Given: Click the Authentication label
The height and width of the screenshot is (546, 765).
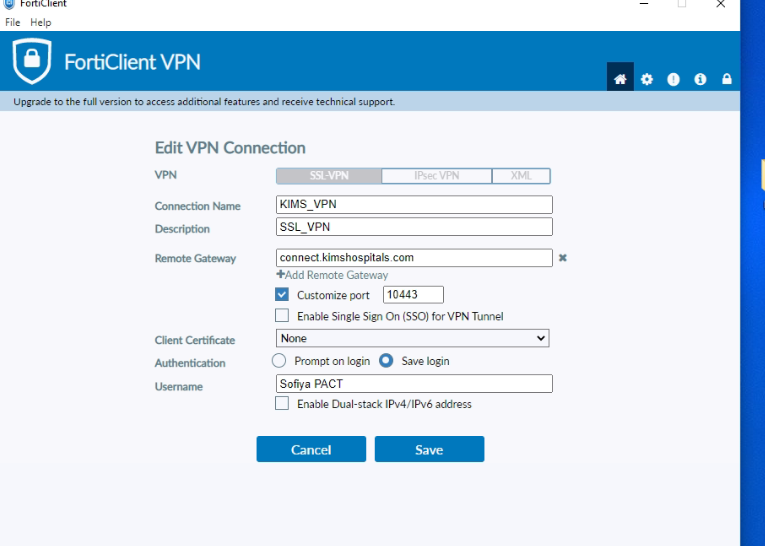Looking at the screenshot, I should pyautogui.click(x=190, y=363).
